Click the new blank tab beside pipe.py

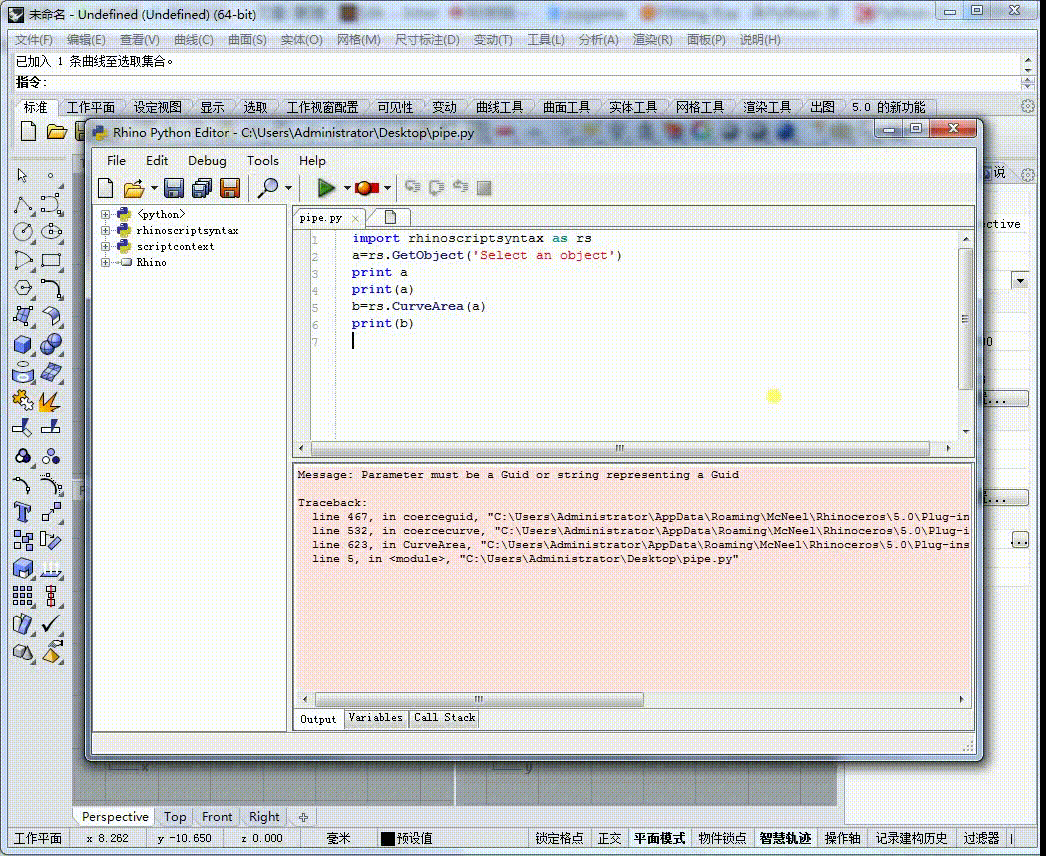(390, 217)
